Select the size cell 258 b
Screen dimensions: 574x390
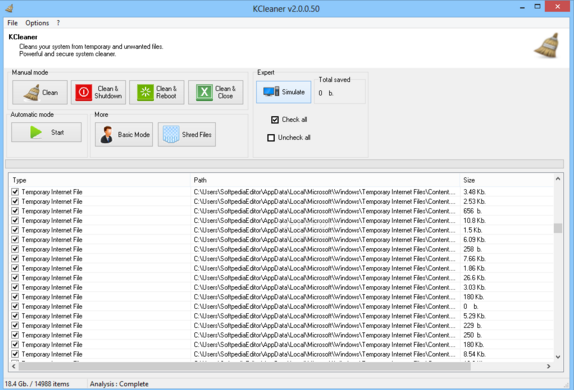473,249
